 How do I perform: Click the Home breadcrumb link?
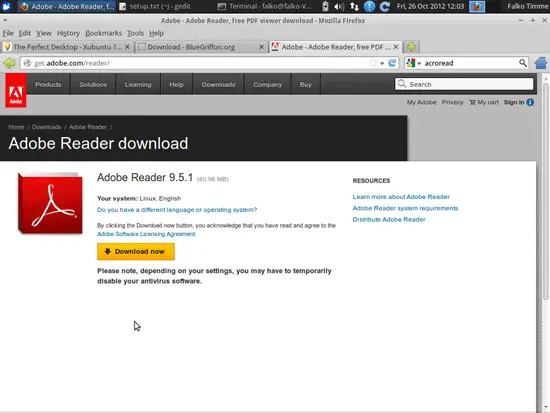[16, 127]
